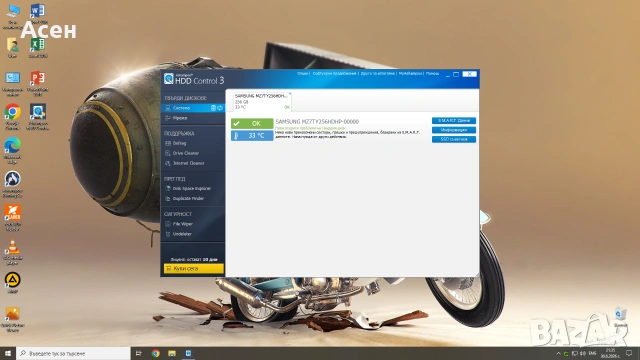Open the Control Panel desktop icon

pos(12,83)
